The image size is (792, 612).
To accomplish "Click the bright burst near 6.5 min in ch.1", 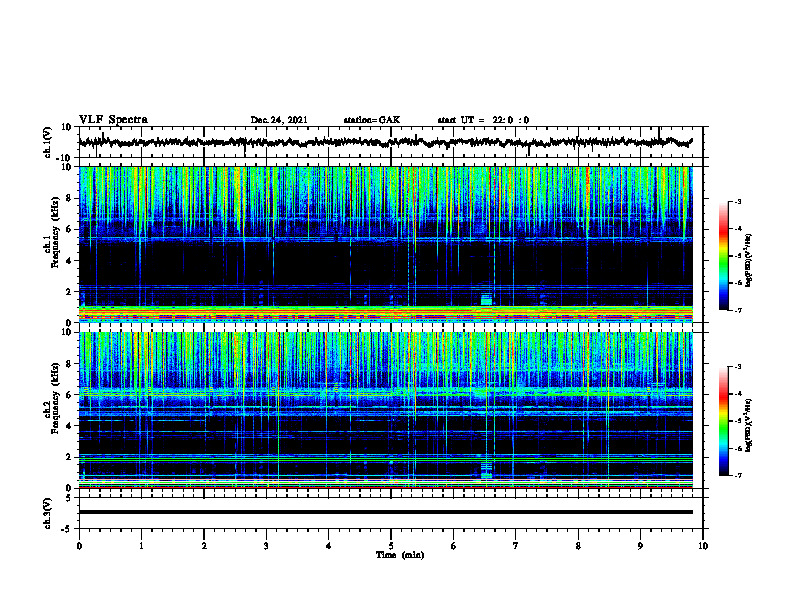I will coord(486,299).
